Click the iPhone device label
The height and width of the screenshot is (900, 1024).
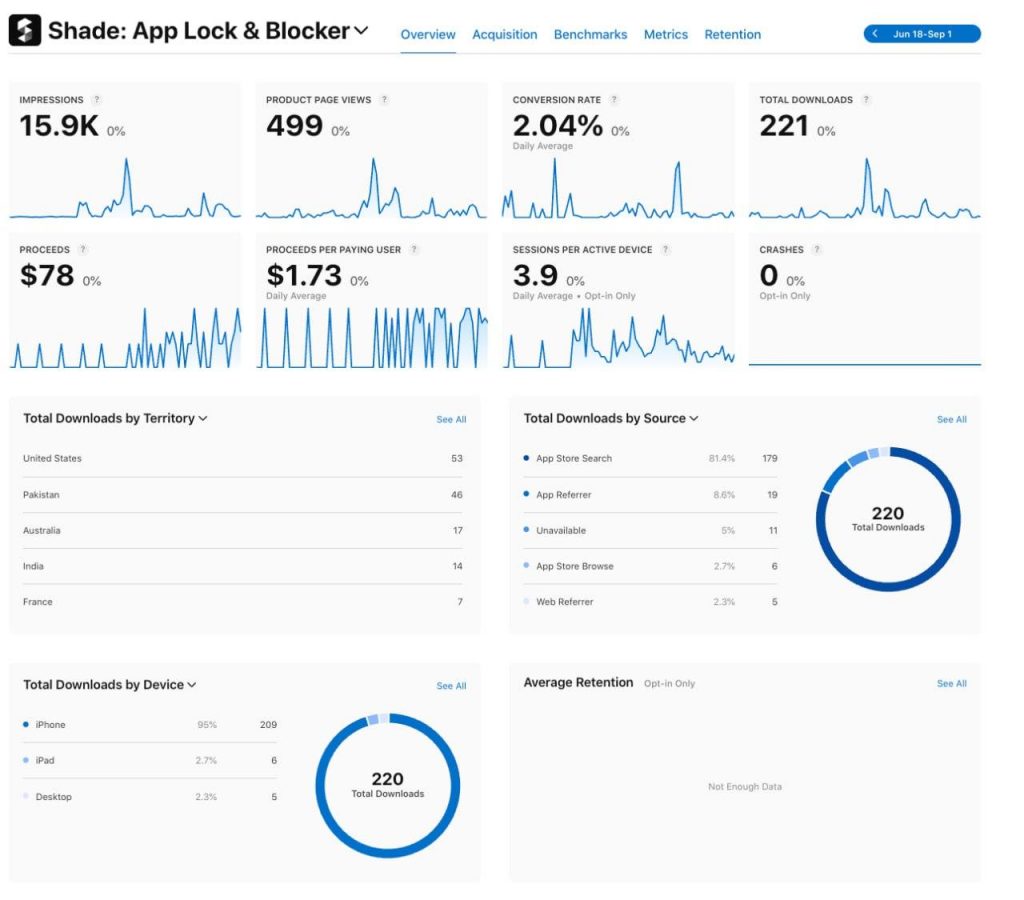pos(50,724)
